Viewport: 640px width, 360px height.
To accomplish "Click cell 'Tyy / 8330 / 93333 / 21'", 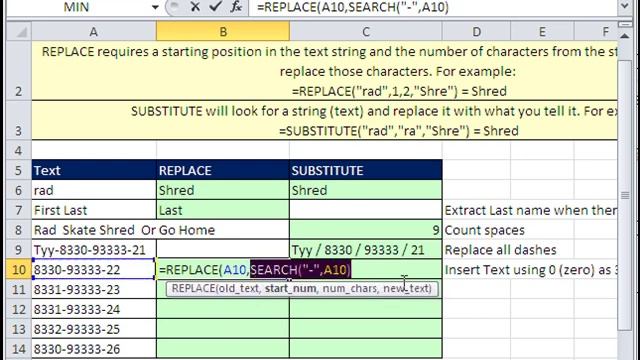I will (x=366, y=250).
